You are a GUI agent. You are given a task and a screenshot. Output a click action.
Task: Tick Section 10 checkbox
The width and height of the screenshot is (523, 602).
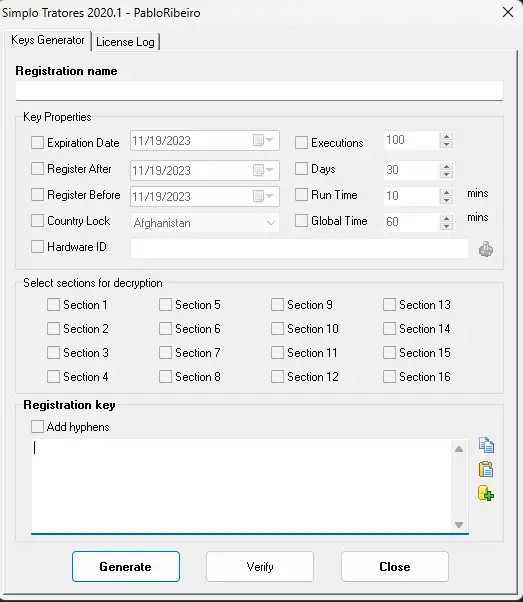pyautogui.click(x=277, y=329)
